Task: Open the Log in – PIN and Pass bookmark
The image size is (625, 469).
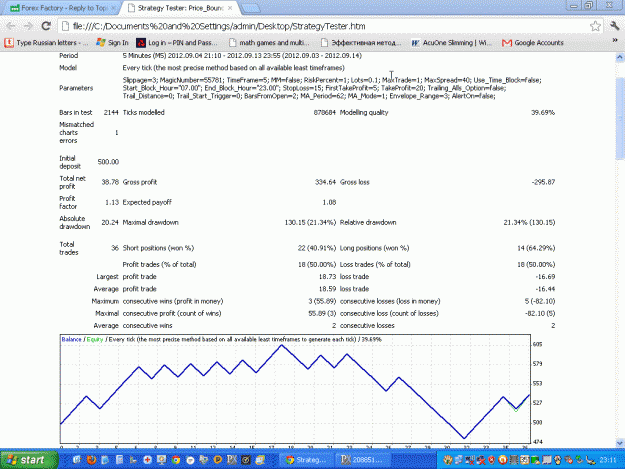Action: point(177,43)
